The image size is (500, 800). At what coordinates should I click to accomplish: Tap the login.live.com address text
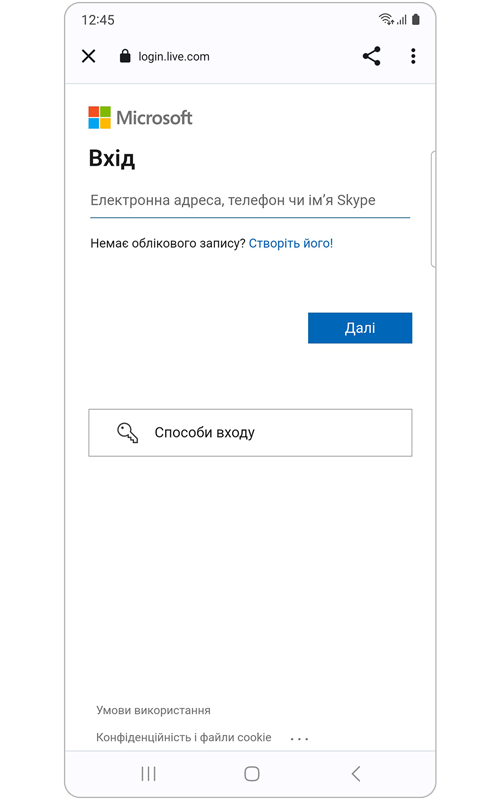pos(174,57)
